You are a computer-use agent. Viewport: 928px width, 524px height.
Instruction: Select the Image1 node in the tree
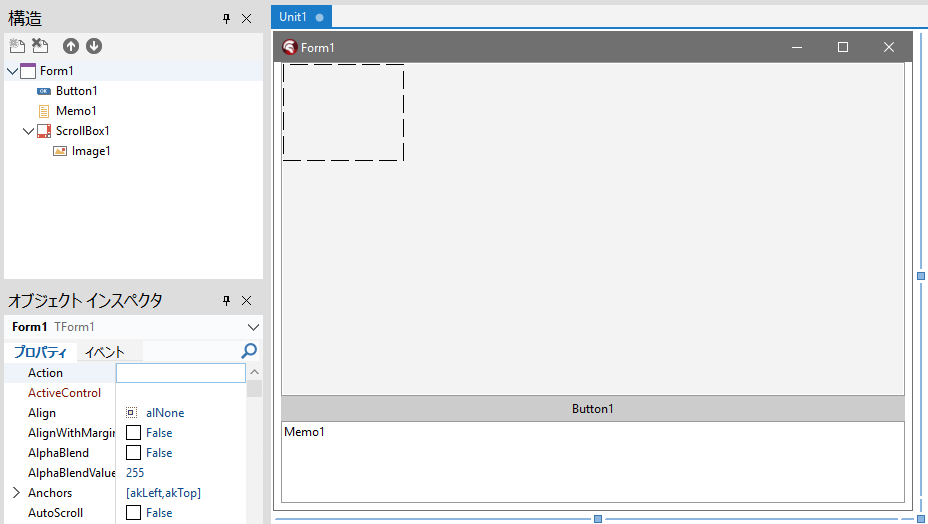[x=90, y=151]
